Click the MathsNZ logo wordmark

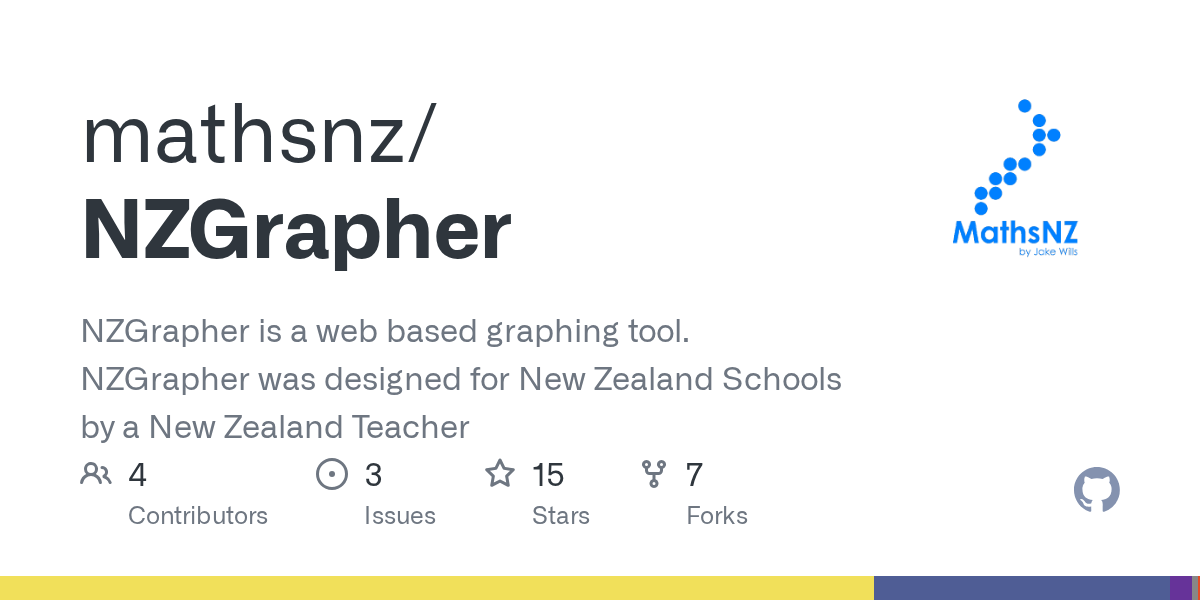[x=1014, y=233]
